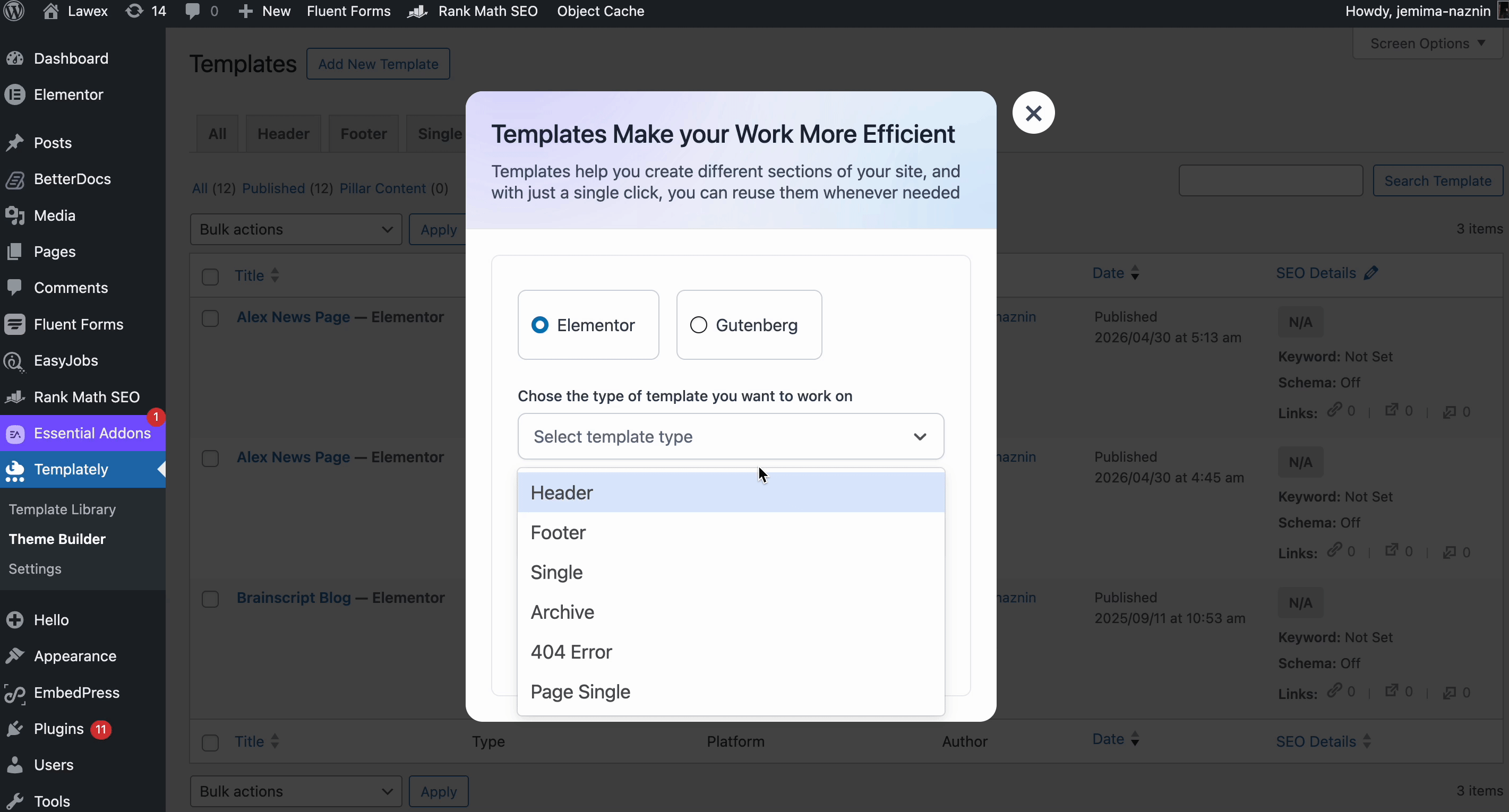1509x812 pixels.
Task: Choose Footer from template type list
Action: (731, 533)
